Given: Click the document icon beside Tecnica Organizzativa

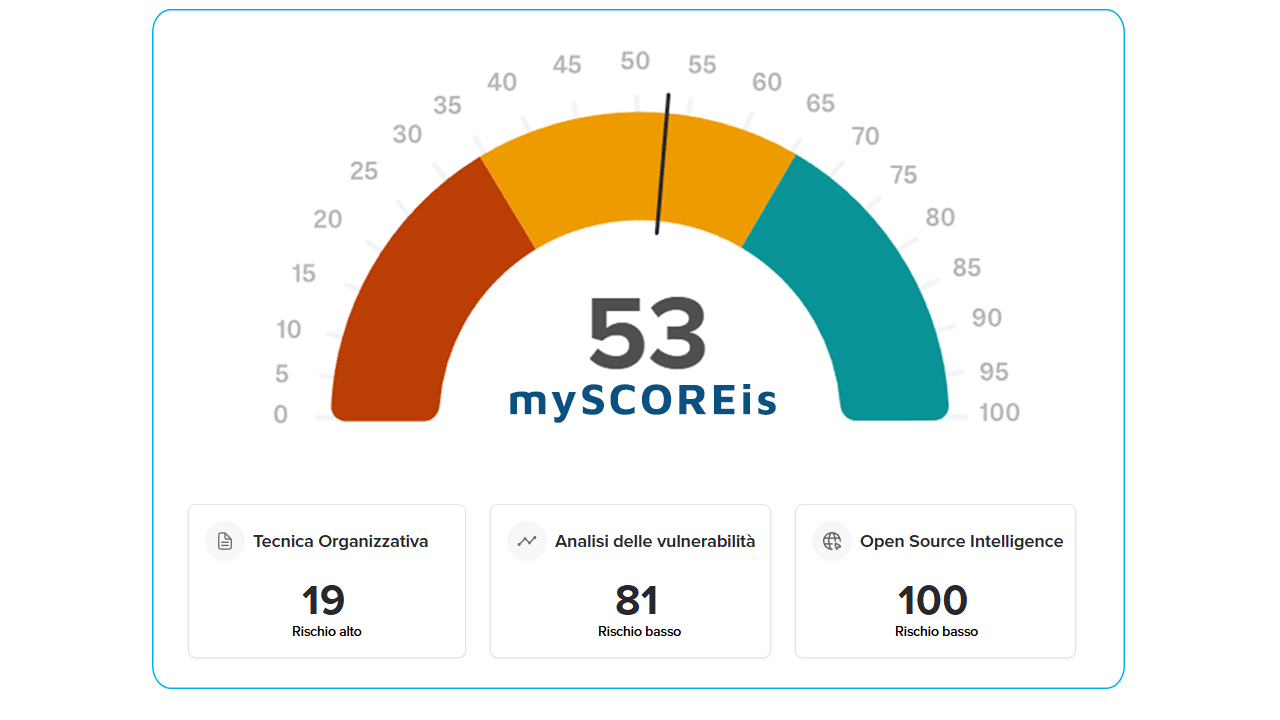Looking at the screenshot, I should tap(225, 541).
